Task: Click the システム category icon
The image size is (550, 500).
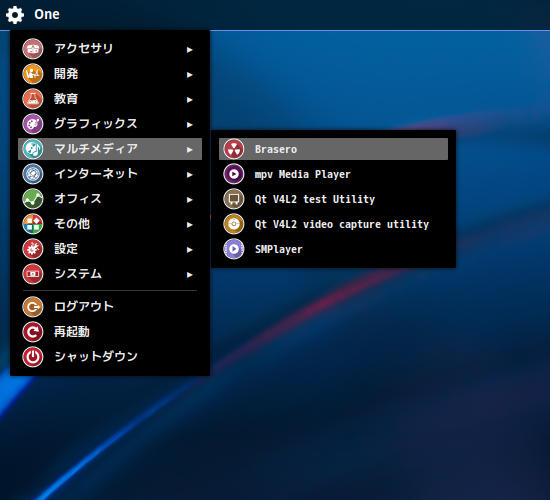Action: pos(33,274)
